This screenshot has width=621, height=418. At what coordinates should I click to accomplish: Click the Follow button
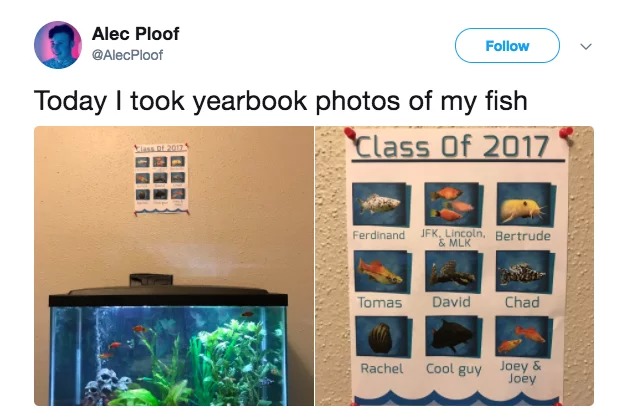click(507, 46)
